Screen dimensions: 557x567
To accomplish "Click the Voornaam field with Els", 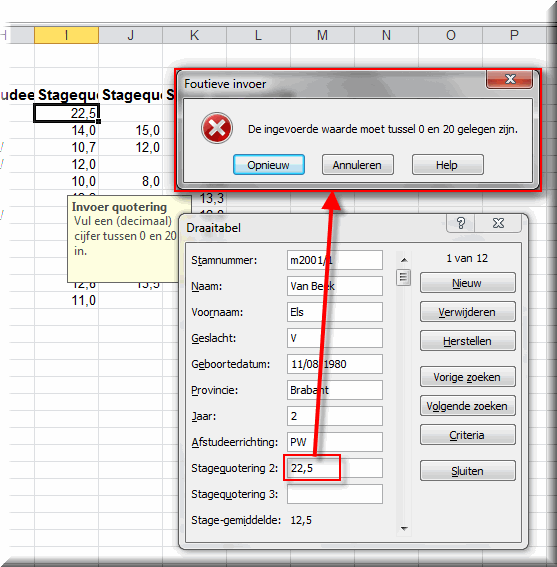I will [x=335, y=312].
